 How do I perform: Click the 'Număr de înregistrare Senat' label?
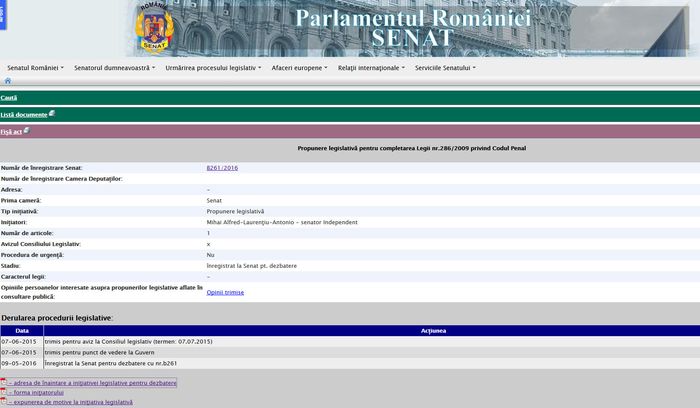tap(42, 168)
